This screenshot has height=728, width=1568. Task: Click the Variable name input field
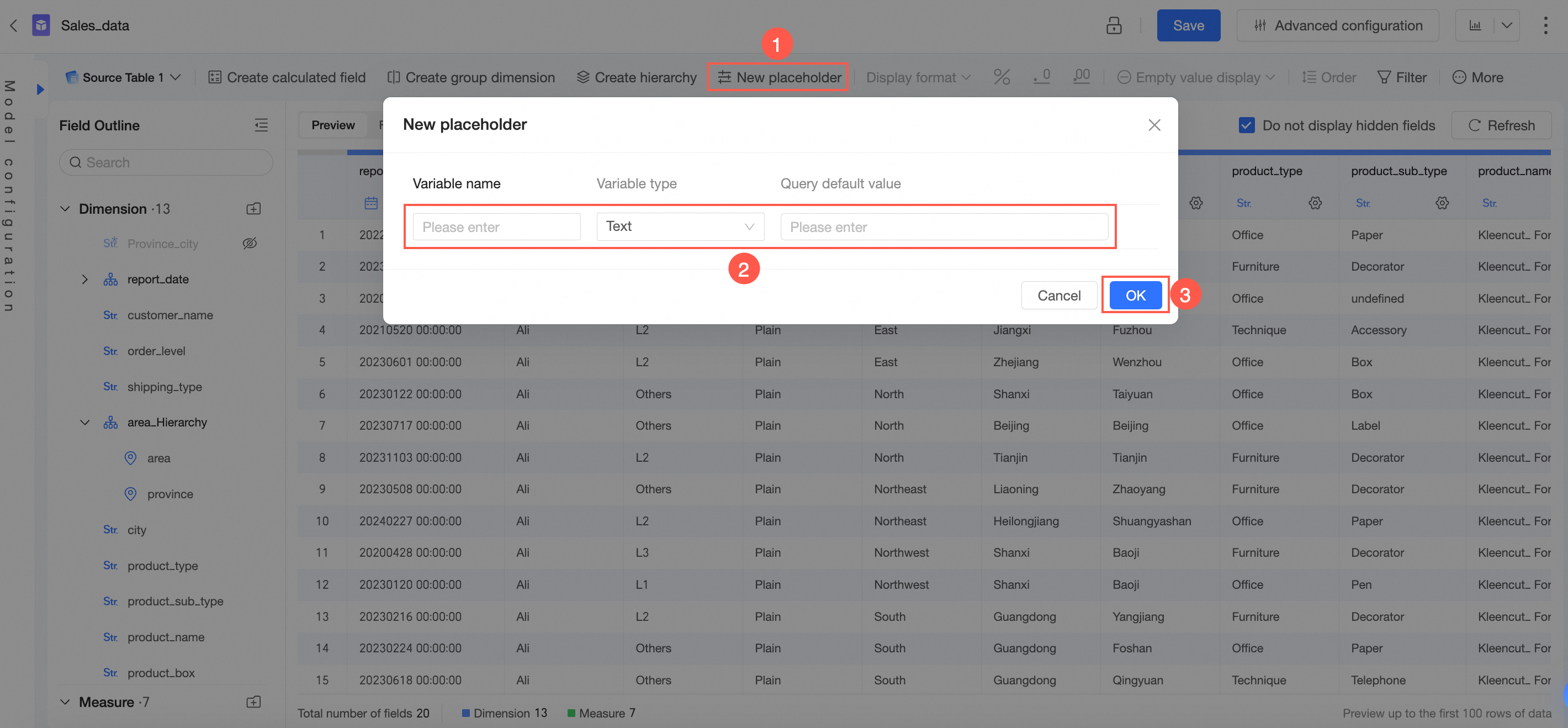tap(496, 227)
